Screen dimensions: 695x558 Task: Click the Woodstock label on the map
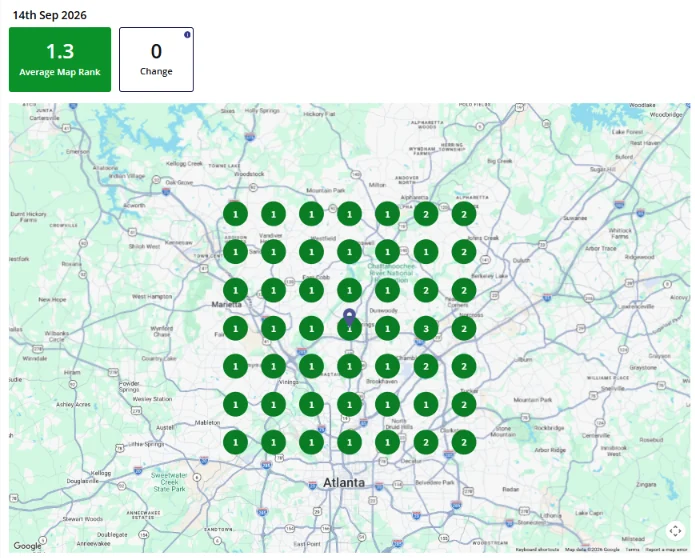[x=249, y=174]
